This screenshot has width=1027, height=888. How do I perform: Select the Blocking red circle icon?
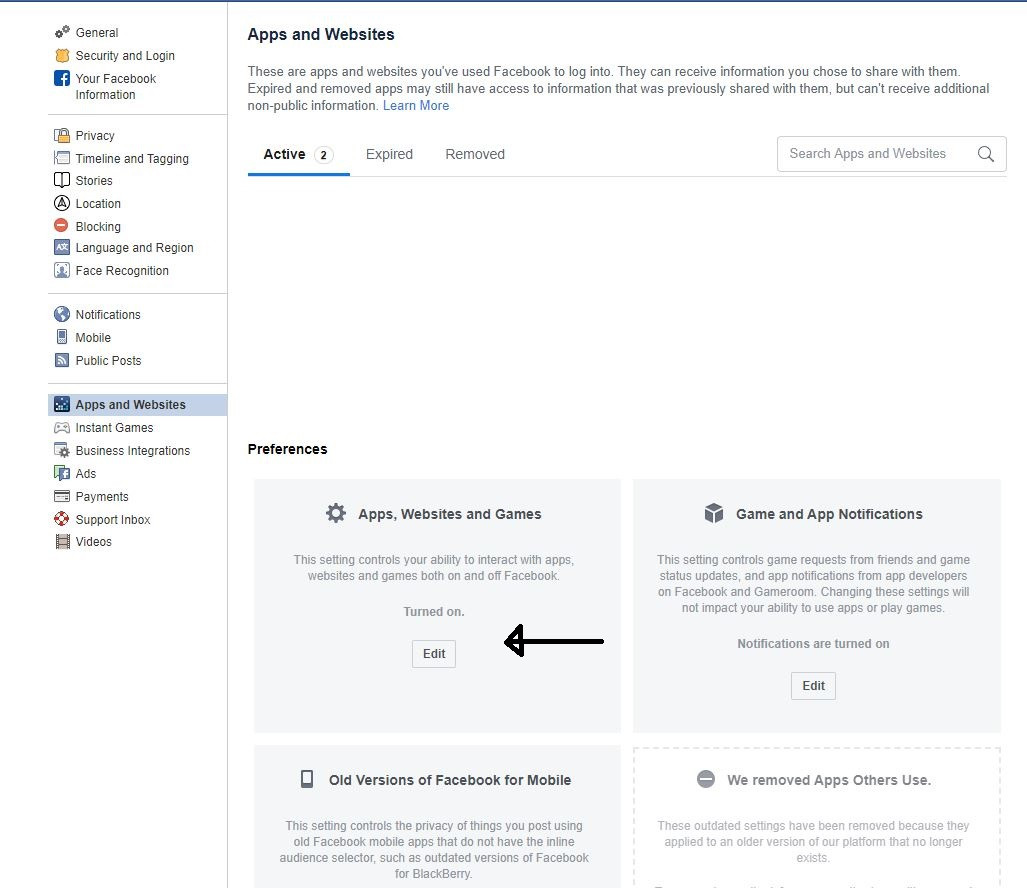61,225
